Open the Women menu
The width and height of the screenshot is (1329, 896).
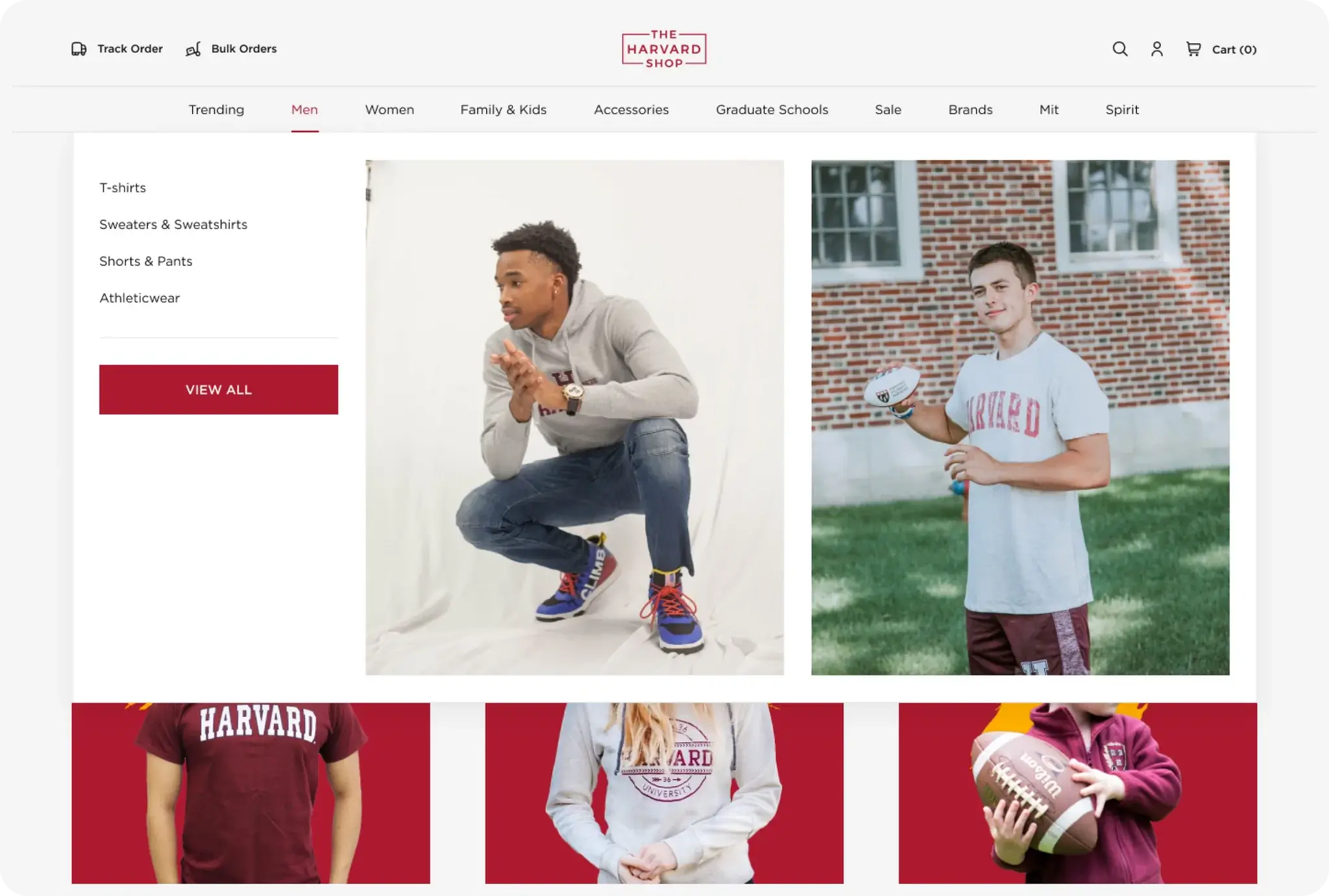click(389, 110)
